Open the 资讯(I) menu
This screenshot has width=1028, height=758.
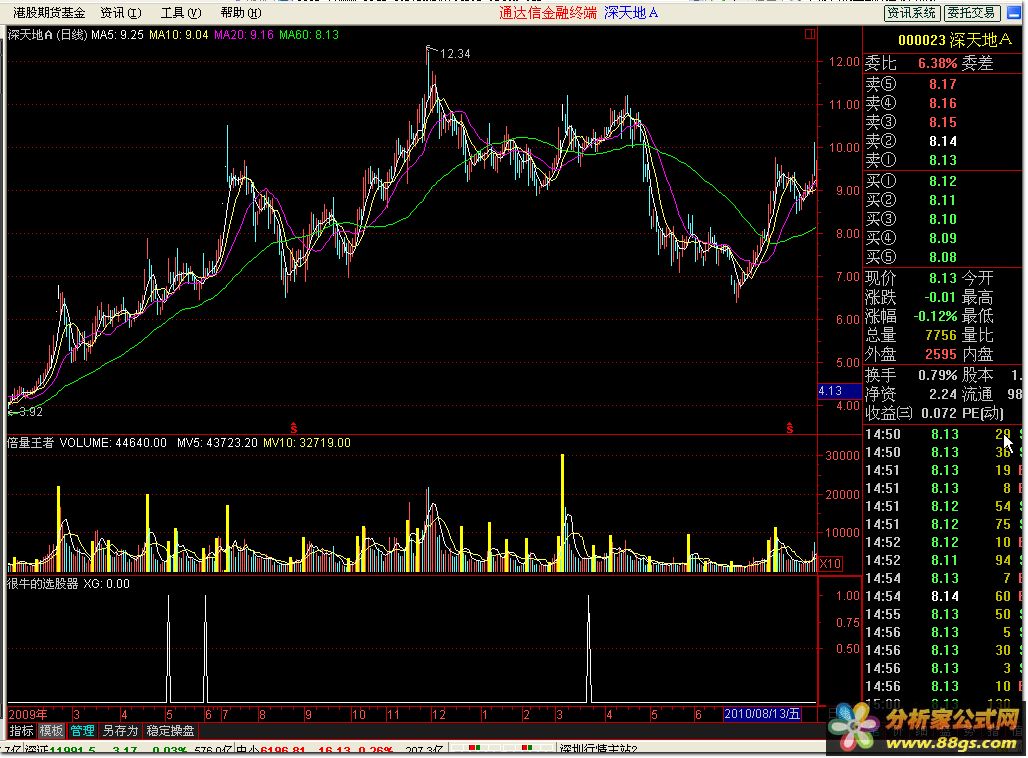[121, 12]
